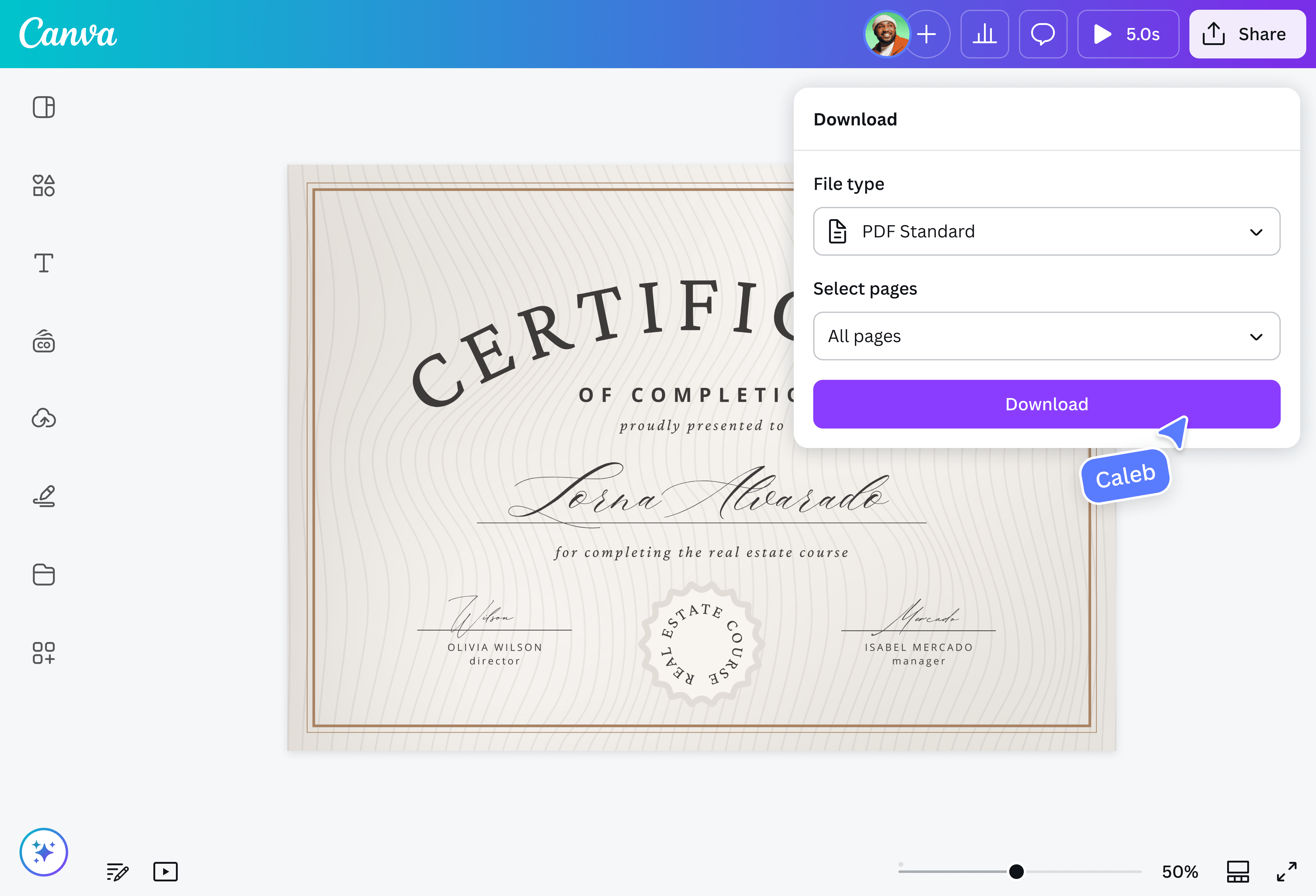Preview the design with the 5.0s play control
This screenshot has height=896, width=1316.
click(x=1127, y=34)
